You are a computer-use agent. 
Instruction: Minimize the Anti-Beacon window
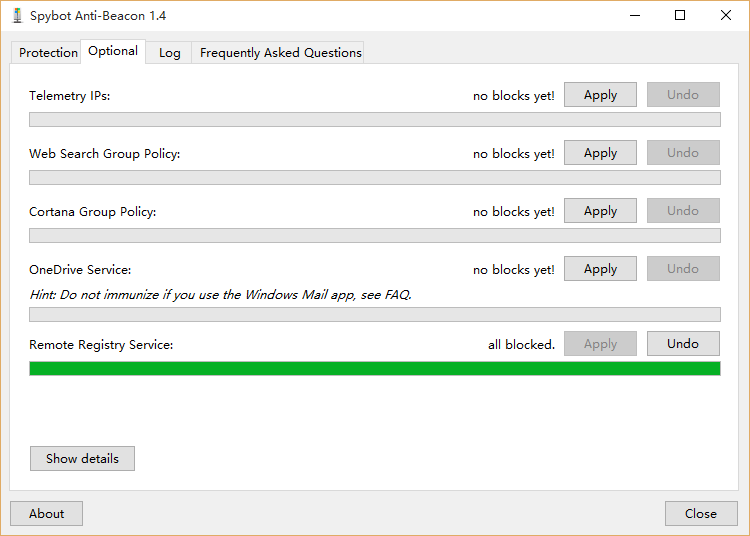634,15
